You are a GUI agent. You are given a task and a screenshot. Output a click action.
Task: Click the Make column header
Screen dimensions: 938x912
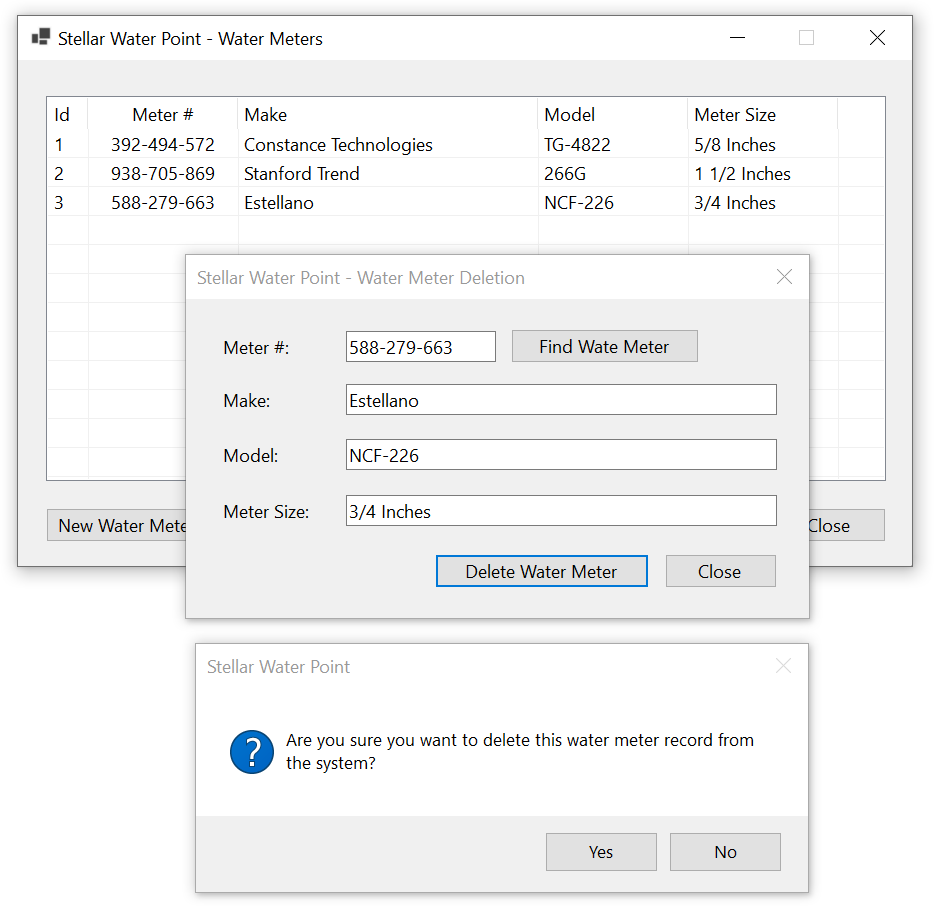click(x=388, y=114)
